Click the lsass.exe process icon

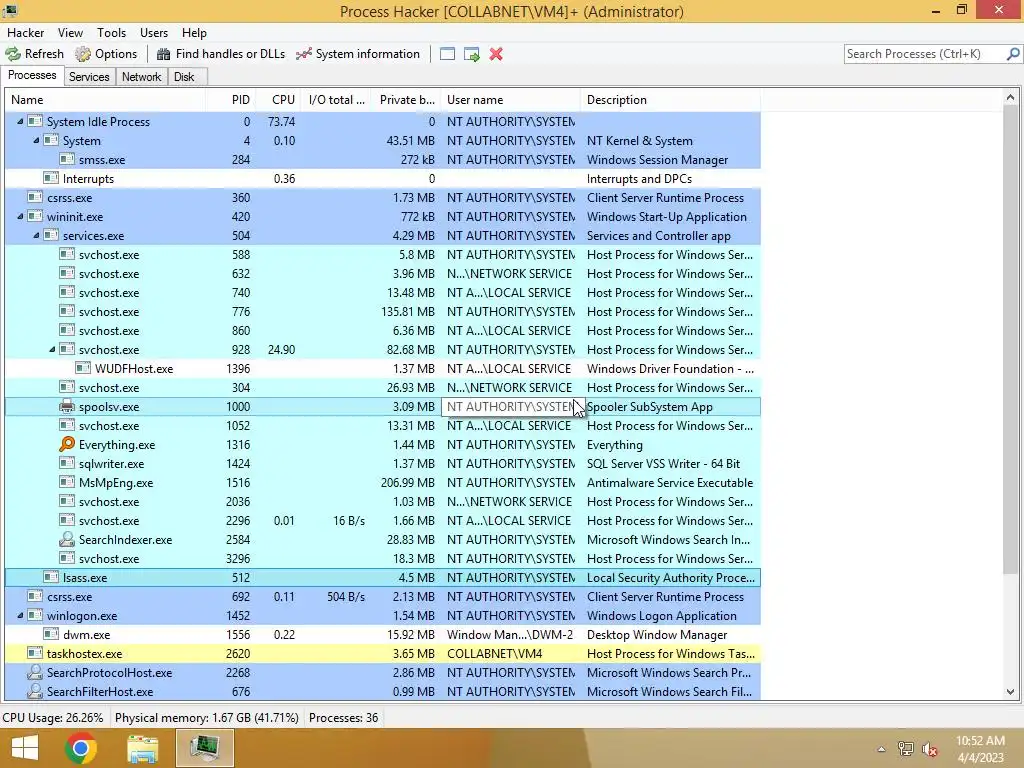51,577
